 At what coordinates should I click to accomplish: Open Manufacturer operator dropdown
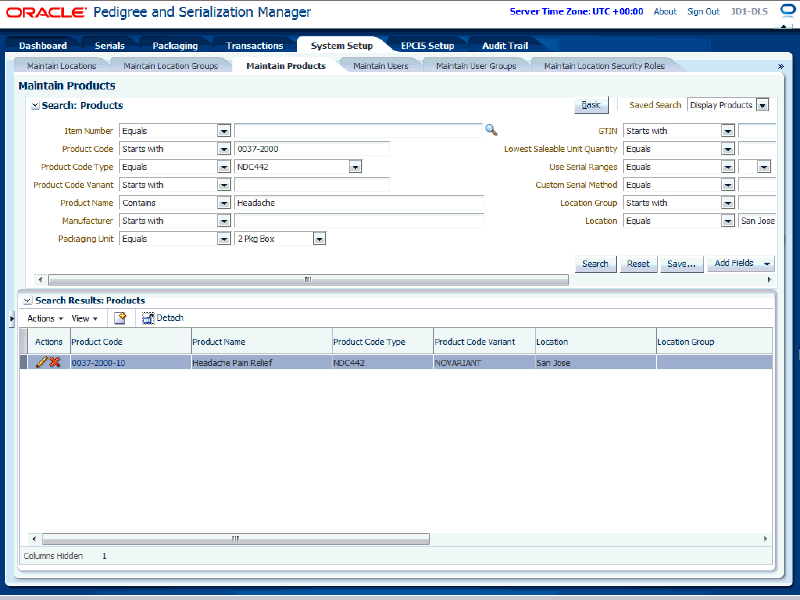click(x=224, y=221)
